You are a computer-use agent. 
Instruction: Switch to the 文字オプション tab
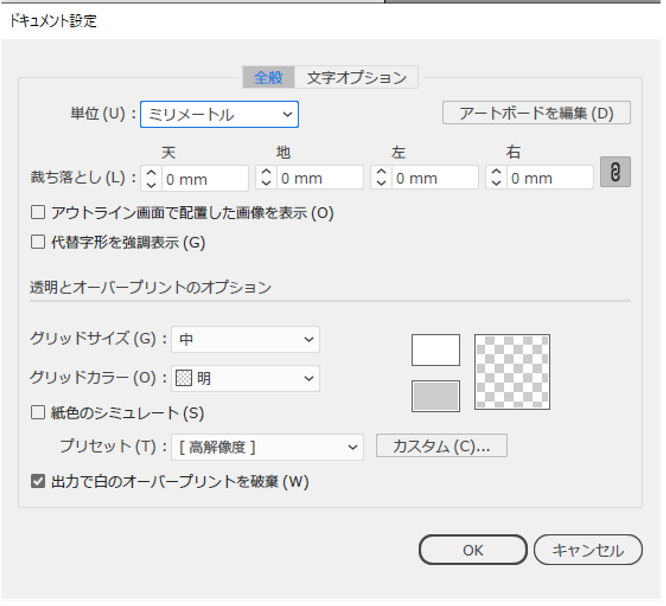pyautogui.click(x=356, y=78)
